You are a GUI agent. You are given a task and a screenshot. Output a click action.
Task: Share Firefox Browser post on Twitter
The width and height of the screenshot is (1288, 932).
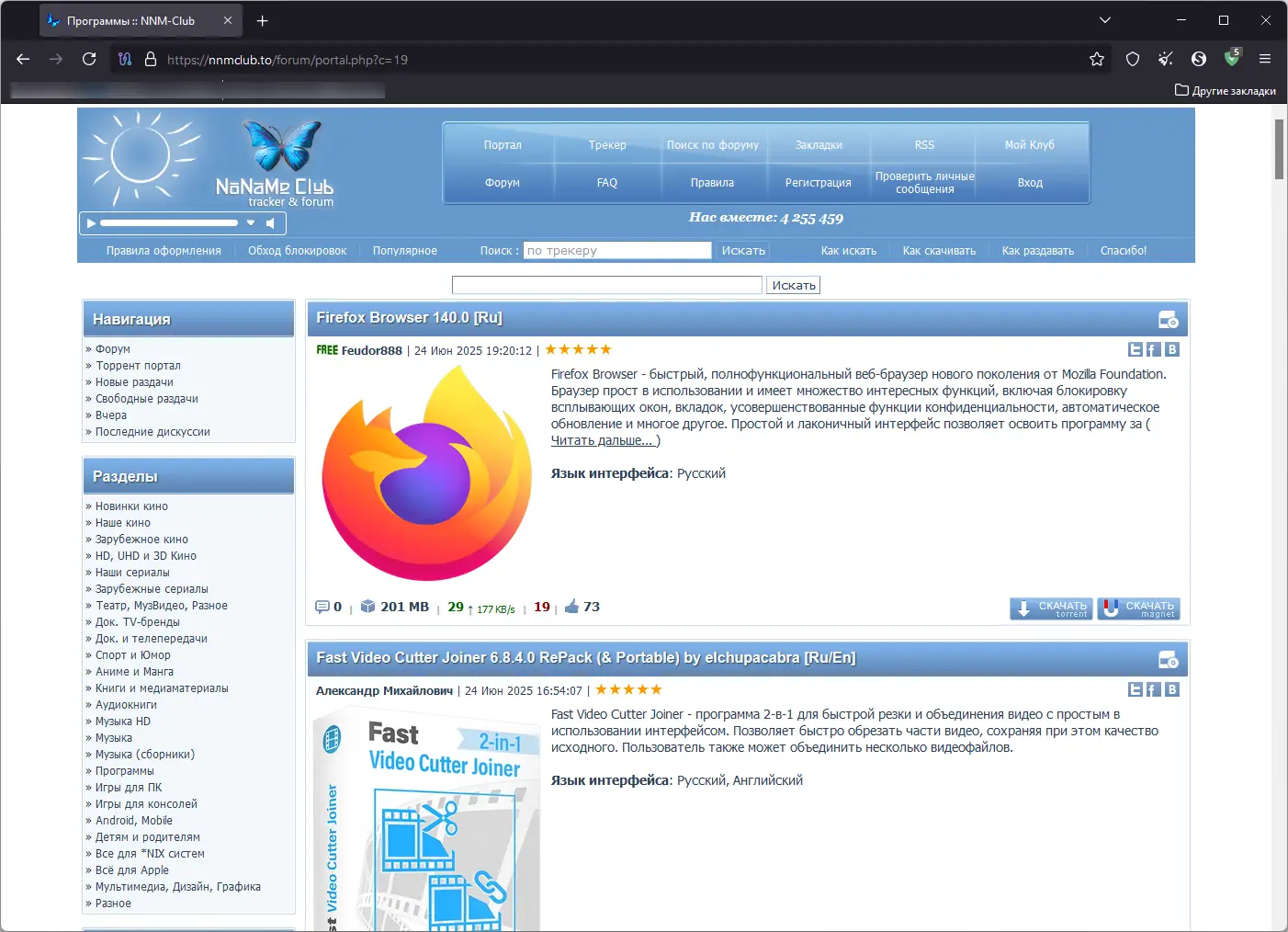[x=1135, y=349]
